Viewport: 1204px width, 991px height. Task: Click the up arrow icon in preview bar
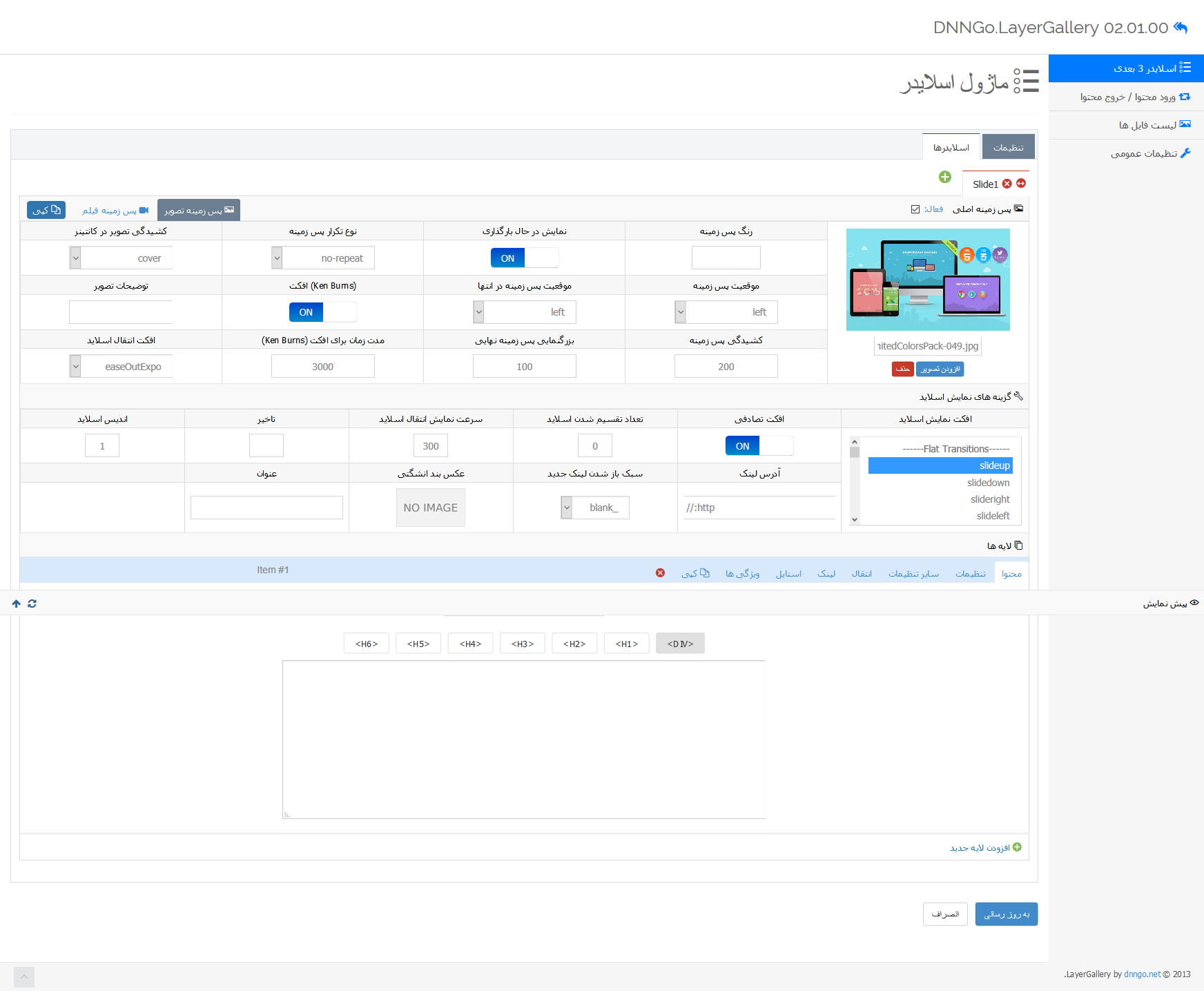coord(17,604)
